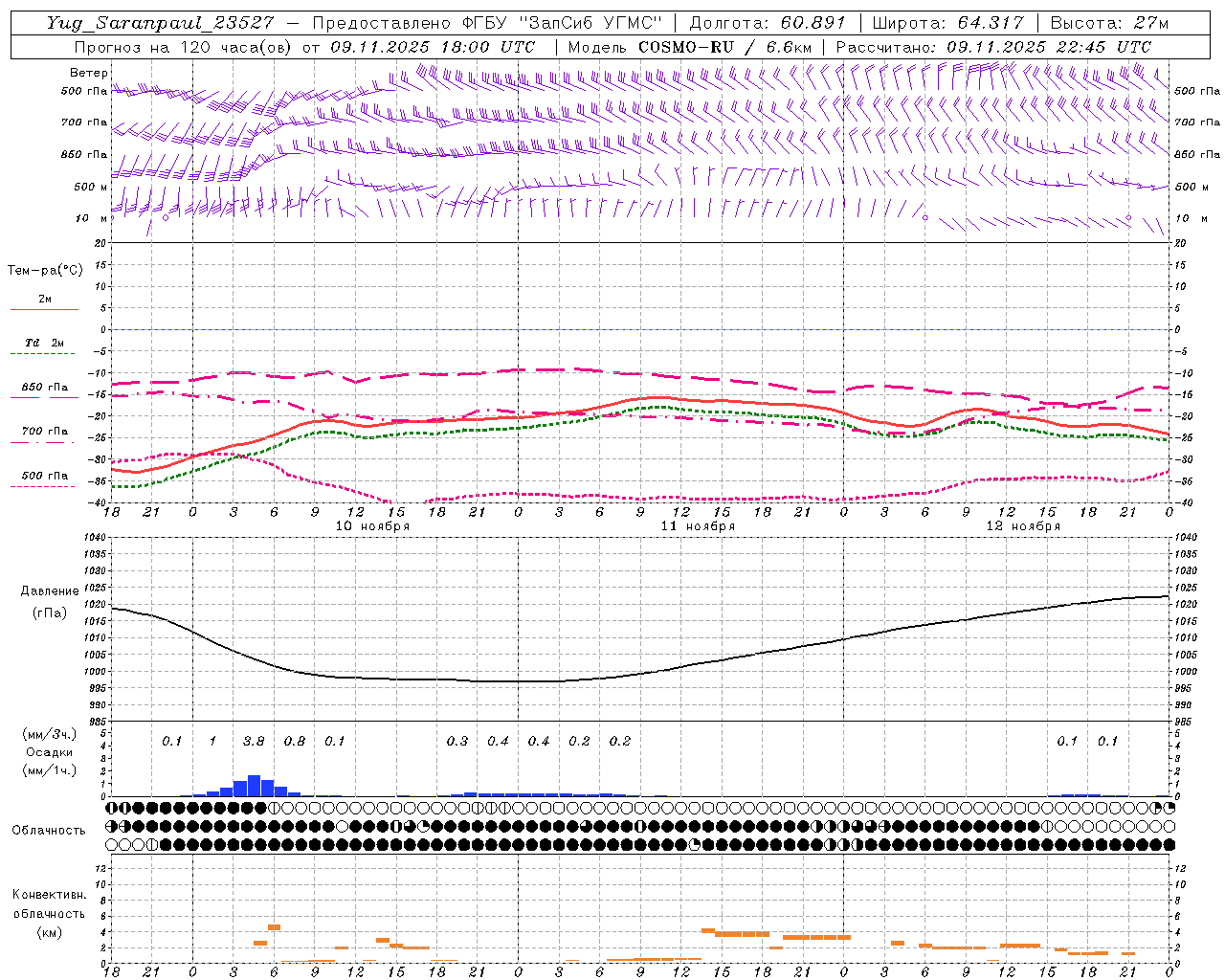Click "Прогноз на 120 часа(ов)" forecast text

185,47
